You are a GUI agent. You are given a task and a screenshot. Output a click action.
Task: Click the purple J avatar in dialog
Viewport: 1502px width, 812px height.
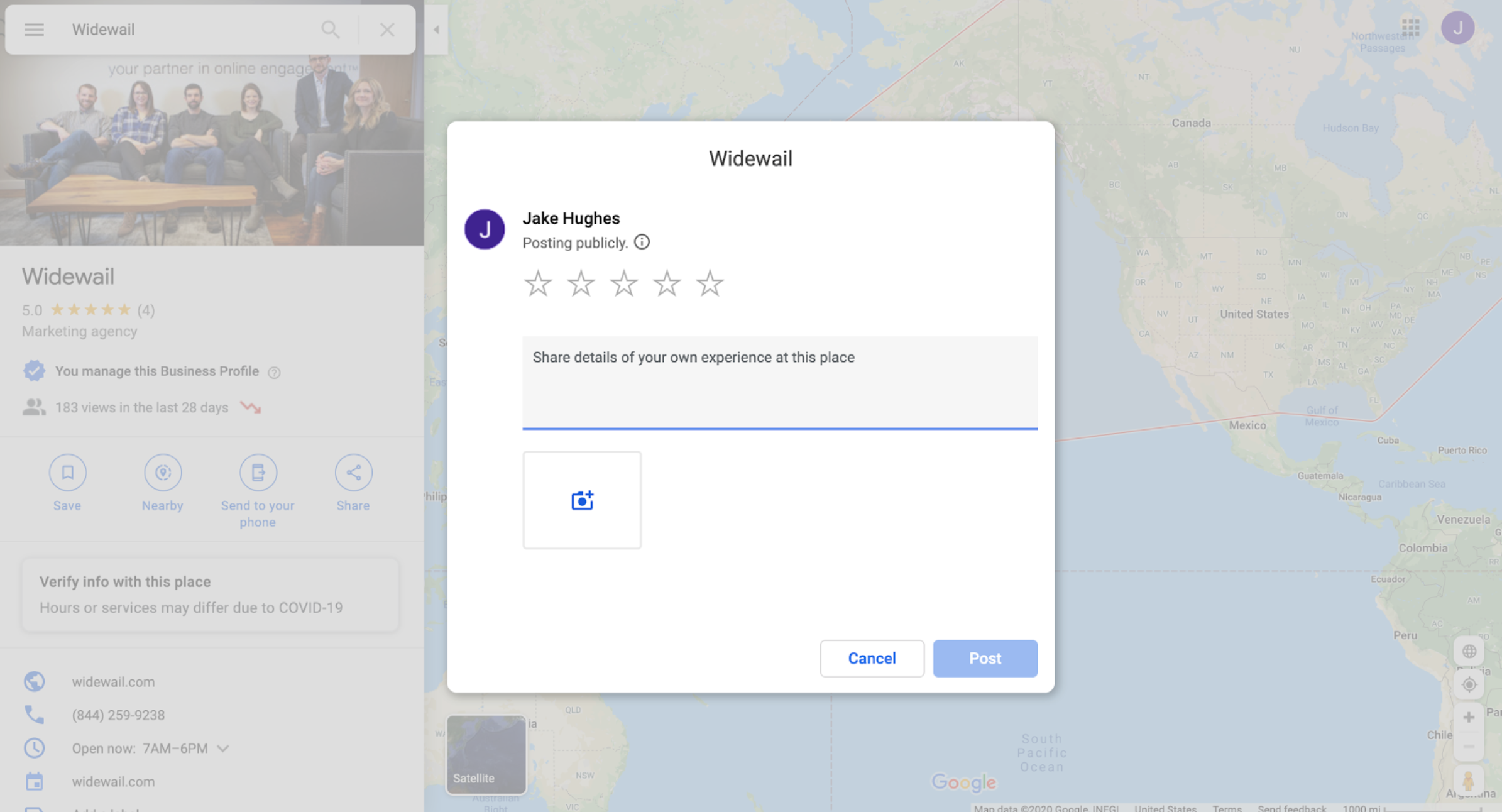click(x=485, y=229)
